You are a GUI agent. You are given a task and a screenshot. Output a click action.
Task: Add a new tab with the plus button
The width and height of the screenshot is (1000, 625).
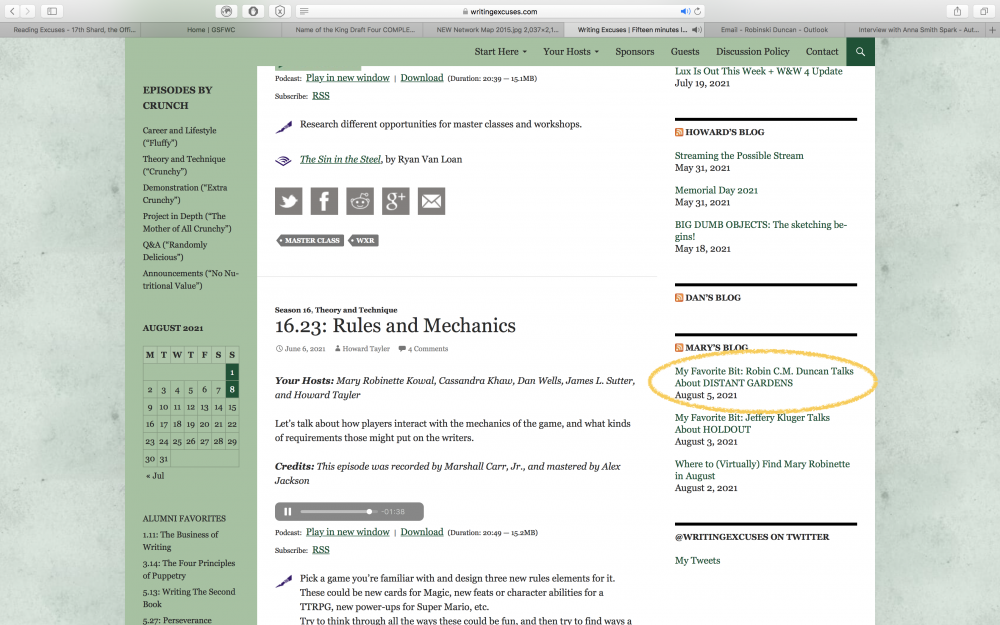click(x=992, y=29)
